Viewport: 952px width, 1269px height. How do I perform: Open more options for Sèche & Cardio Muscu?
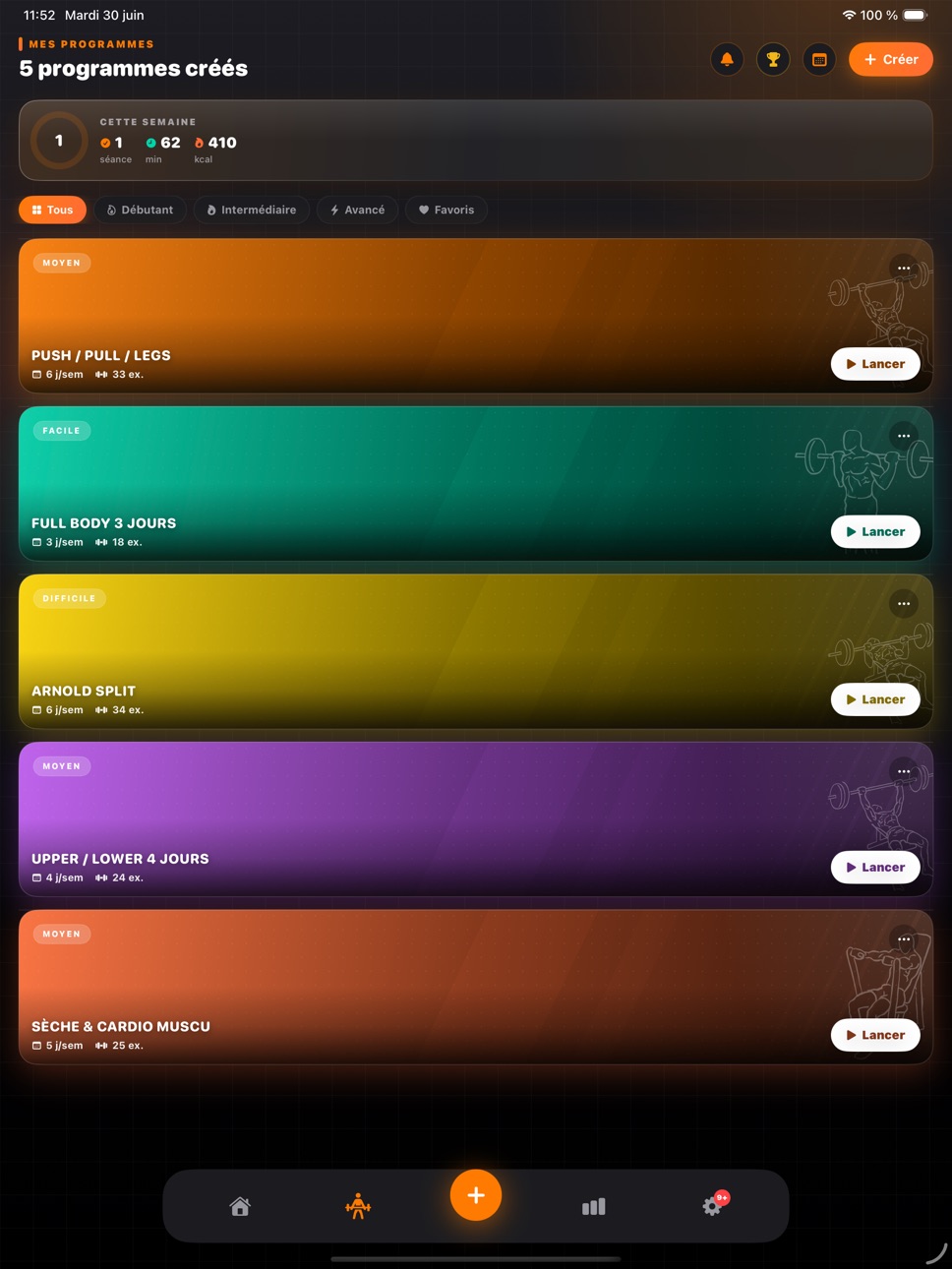click(904, 939)
